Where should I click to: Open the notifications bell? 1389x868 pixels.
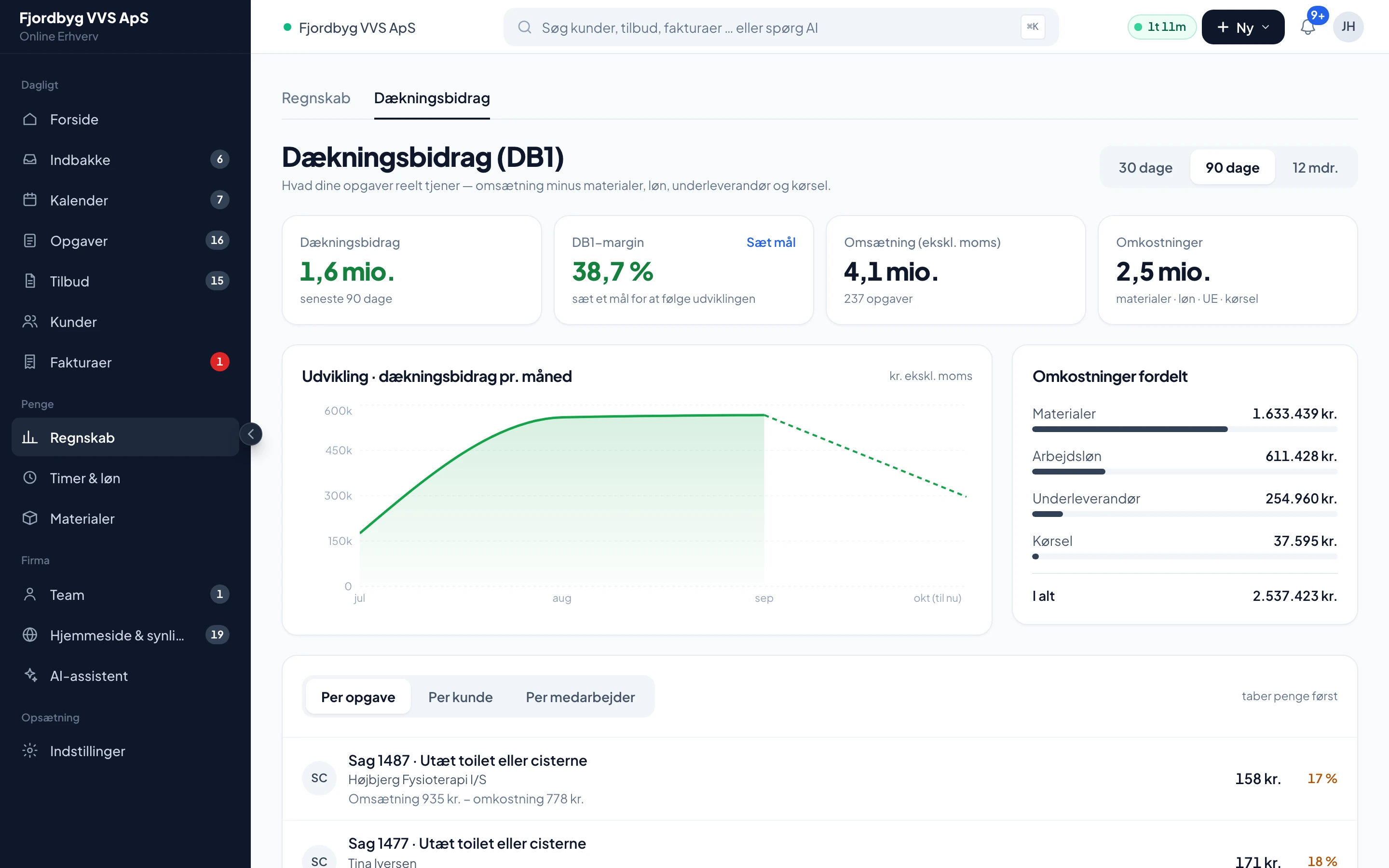[x=1307, y=27]
